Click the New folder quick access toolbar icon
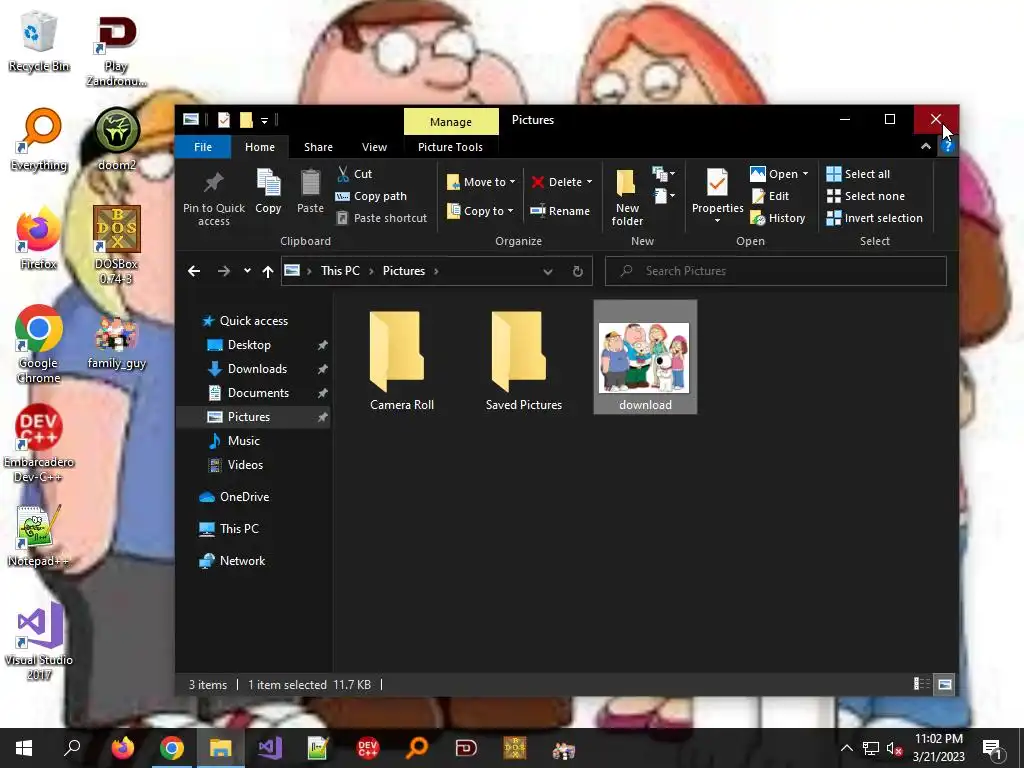The width and height of the screenshot is (1024, 768). click(246, 120)
